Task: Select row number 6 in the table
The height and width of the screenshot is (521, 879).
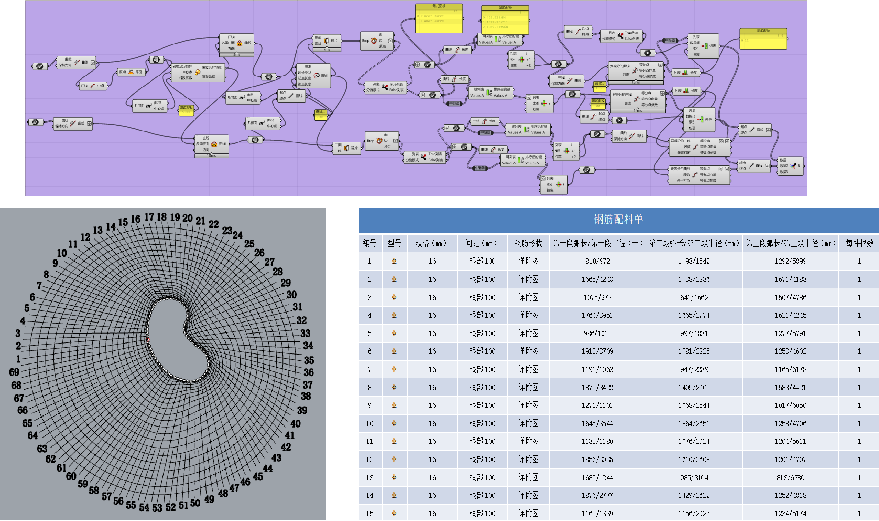Action: [x=369, y=351]
